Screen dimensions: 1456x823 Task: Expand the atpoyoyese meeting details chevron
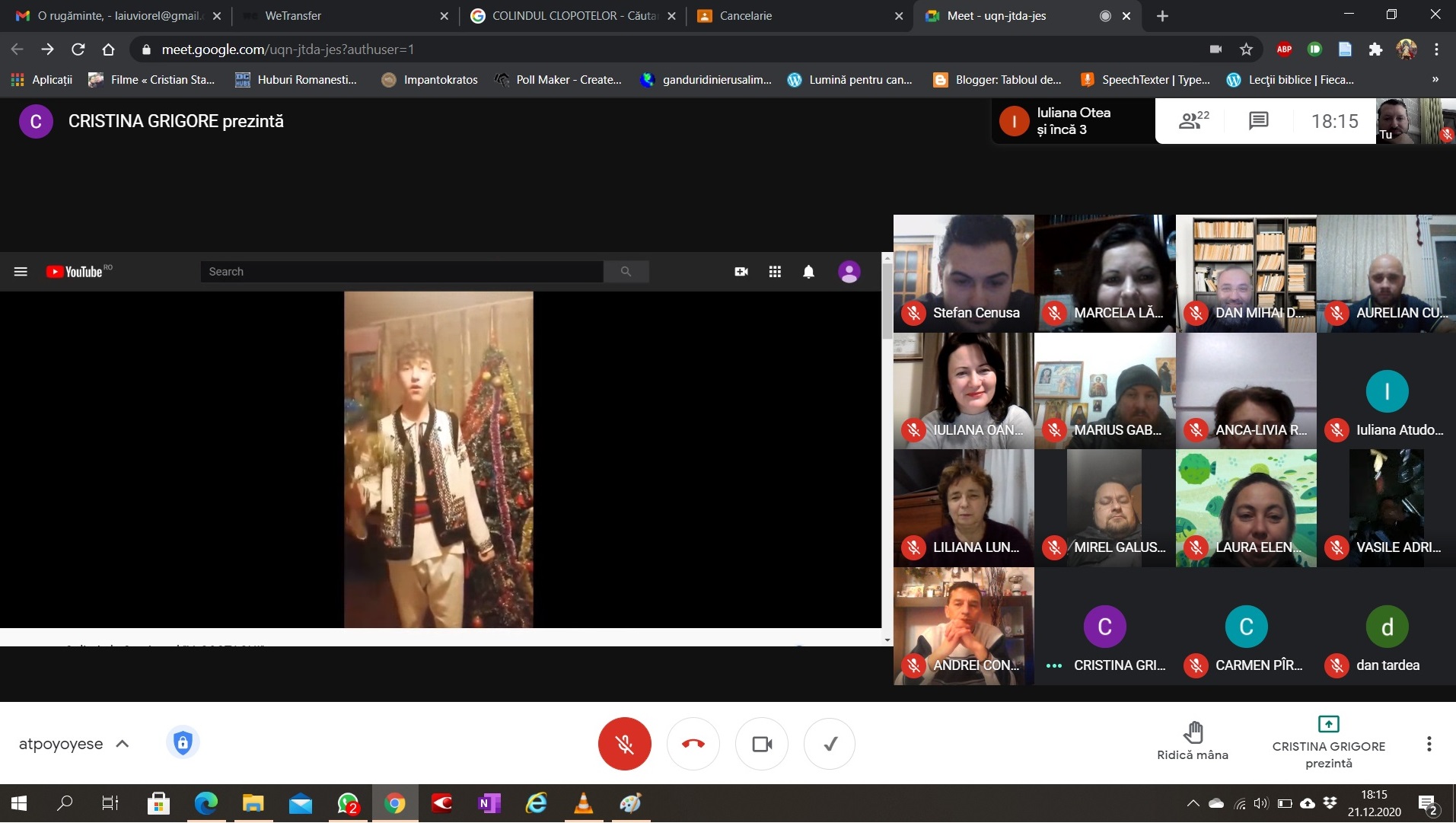tap(123, 744)
